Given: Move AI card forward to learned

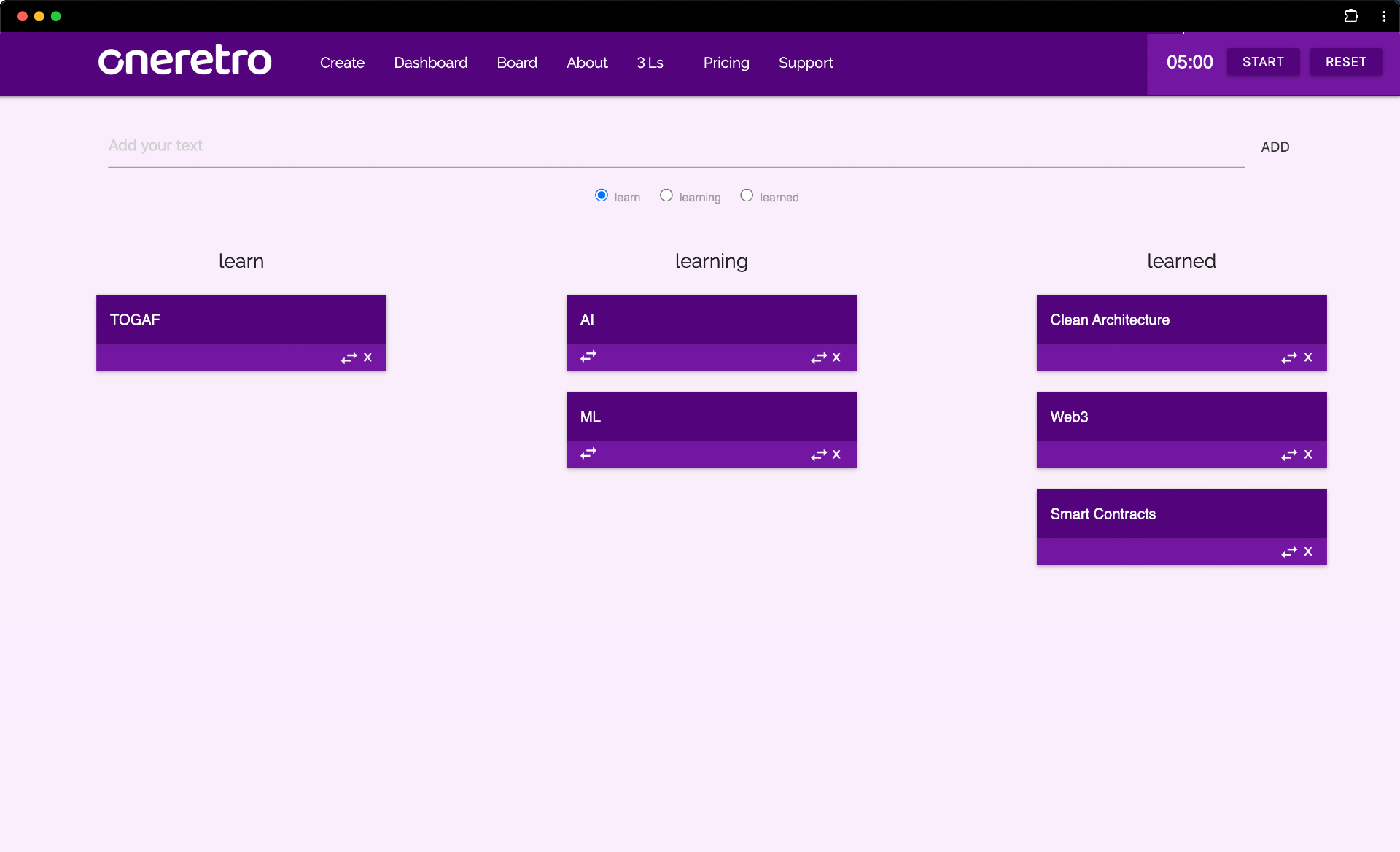Looking at the screenshot, I should 818,357.
